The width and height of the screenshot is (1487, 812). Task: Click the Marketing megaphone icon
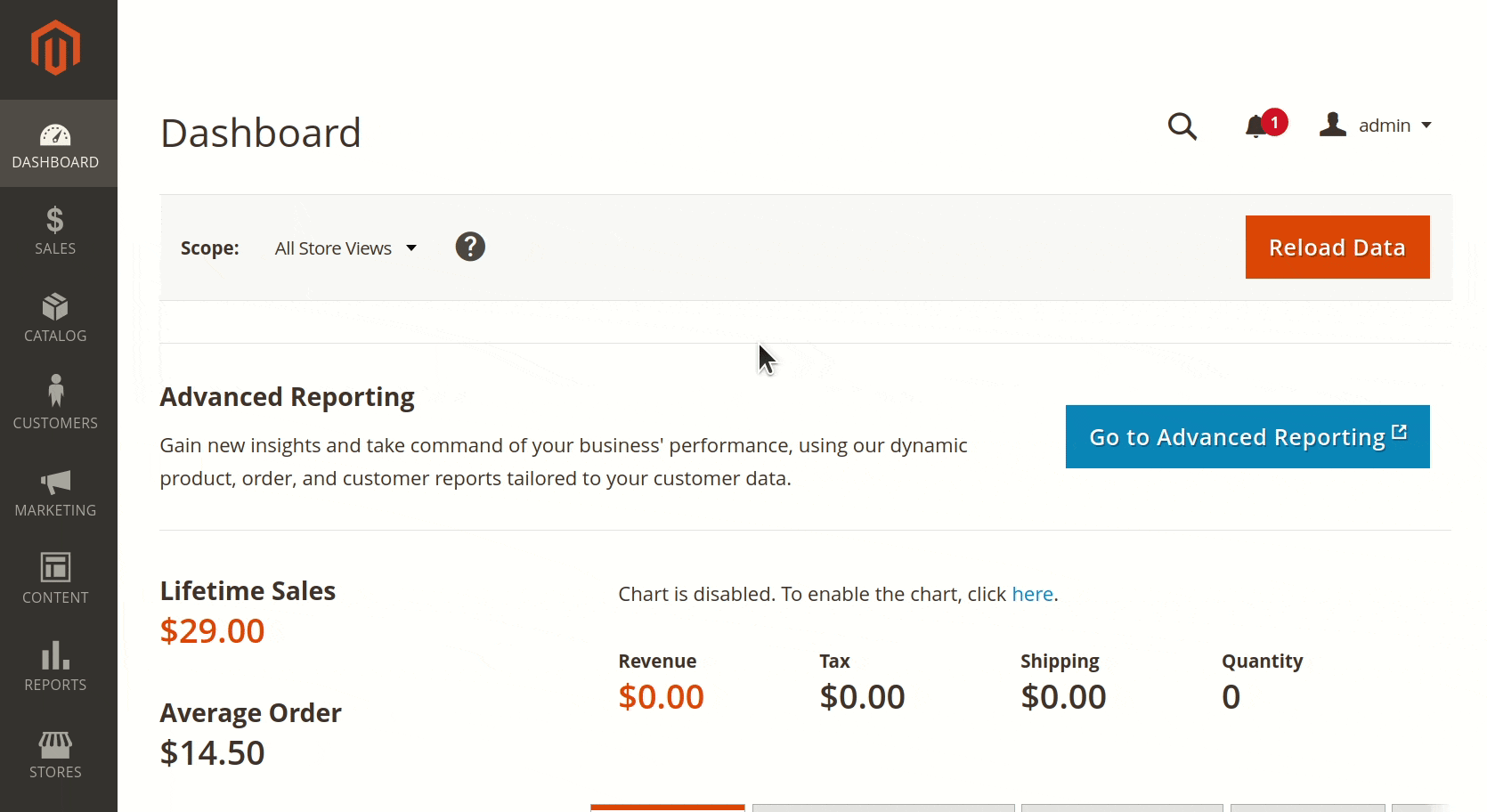click(55, 481)
